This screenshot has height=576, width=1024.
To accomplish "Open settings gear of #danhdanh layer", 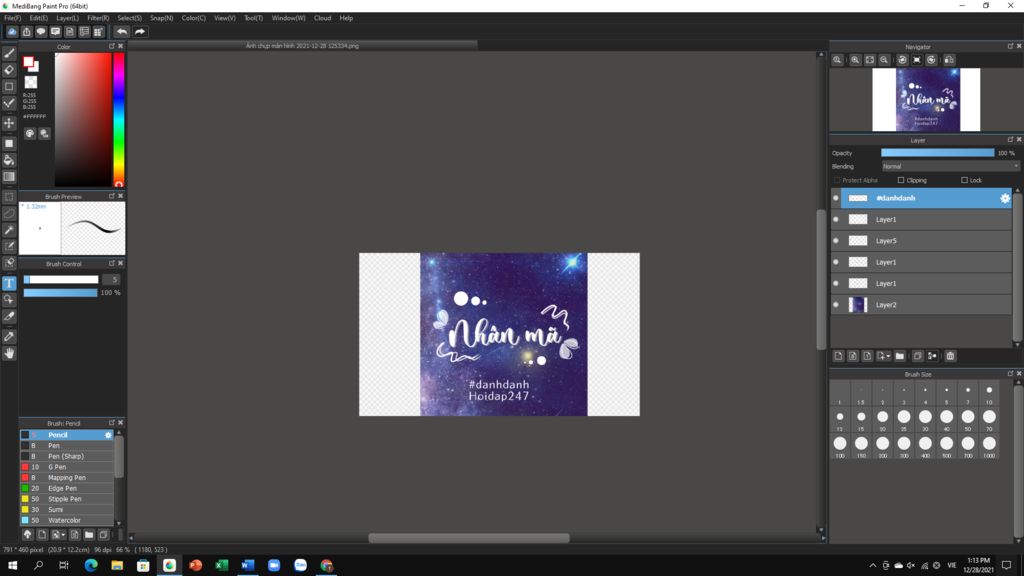I will tap(1004, 198).
